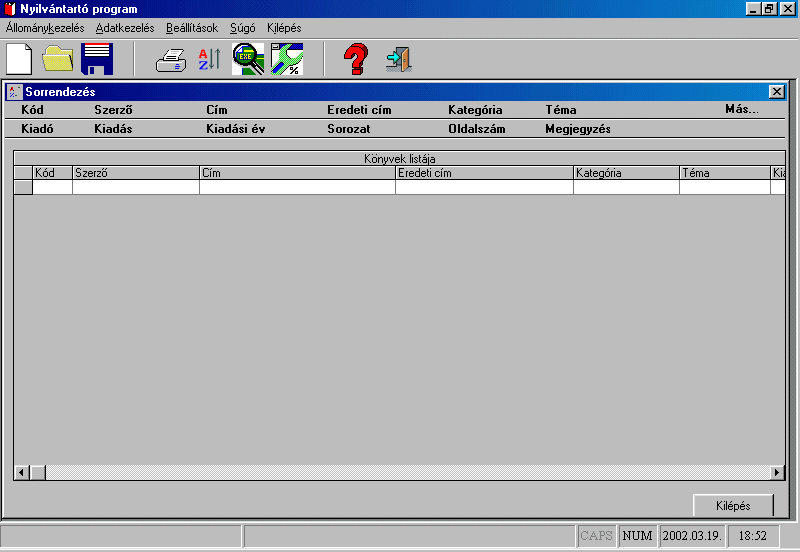The image size is (800, 552).
Task: Print the list with the printer icon
Action: tap(171, 60)
